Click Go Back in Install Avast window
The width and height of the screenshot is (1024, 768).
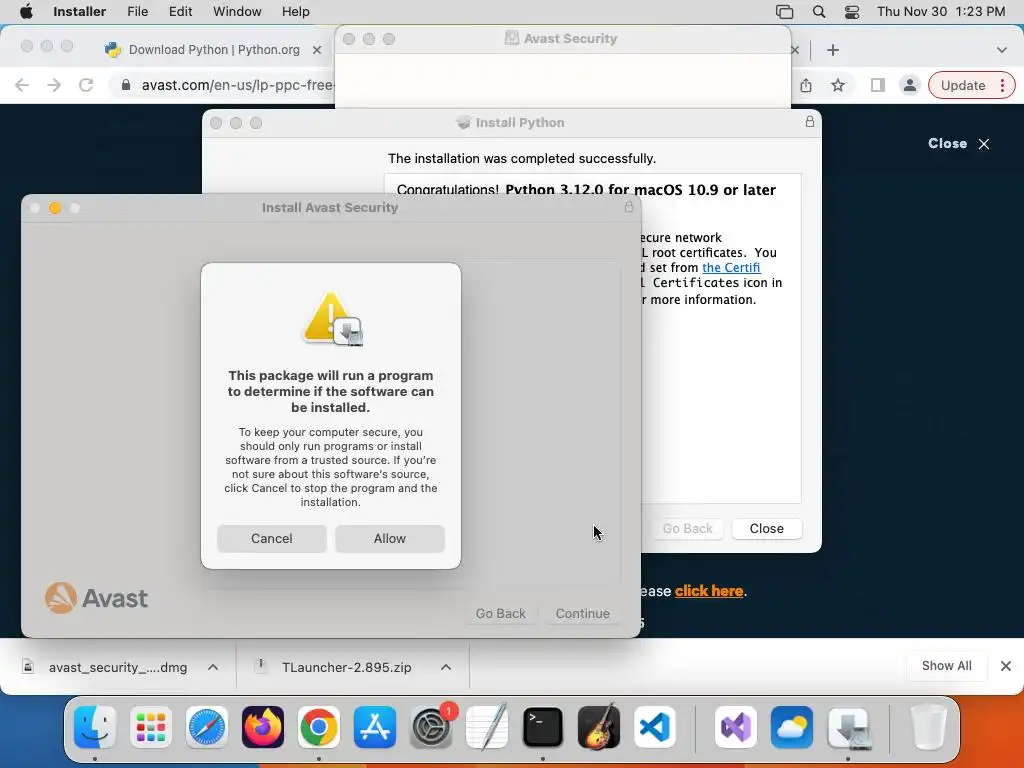(x=501, y=614)
